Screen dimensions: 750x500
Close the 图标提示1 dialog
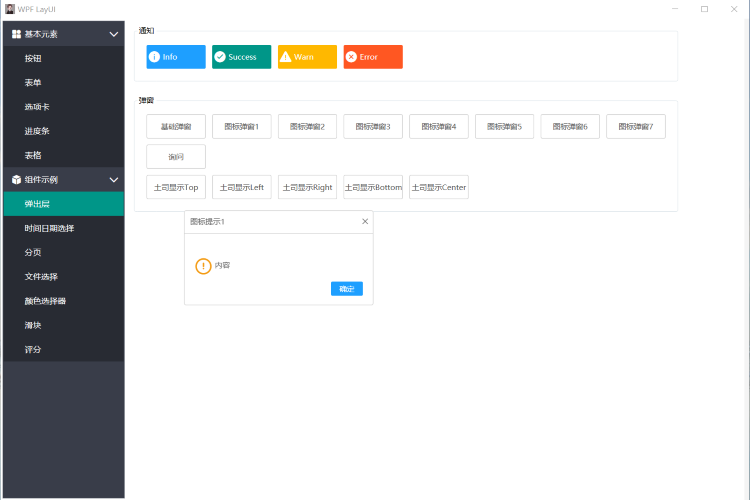365,222
